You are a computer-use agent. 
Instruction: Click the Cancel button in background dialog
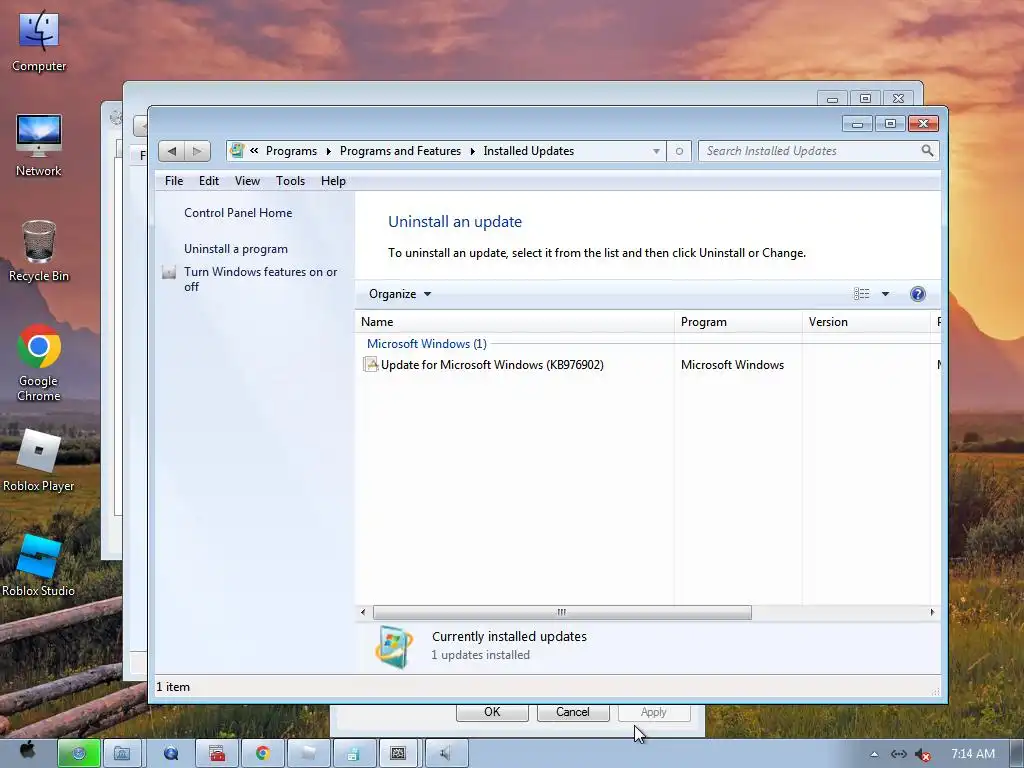tap(573, 712)
